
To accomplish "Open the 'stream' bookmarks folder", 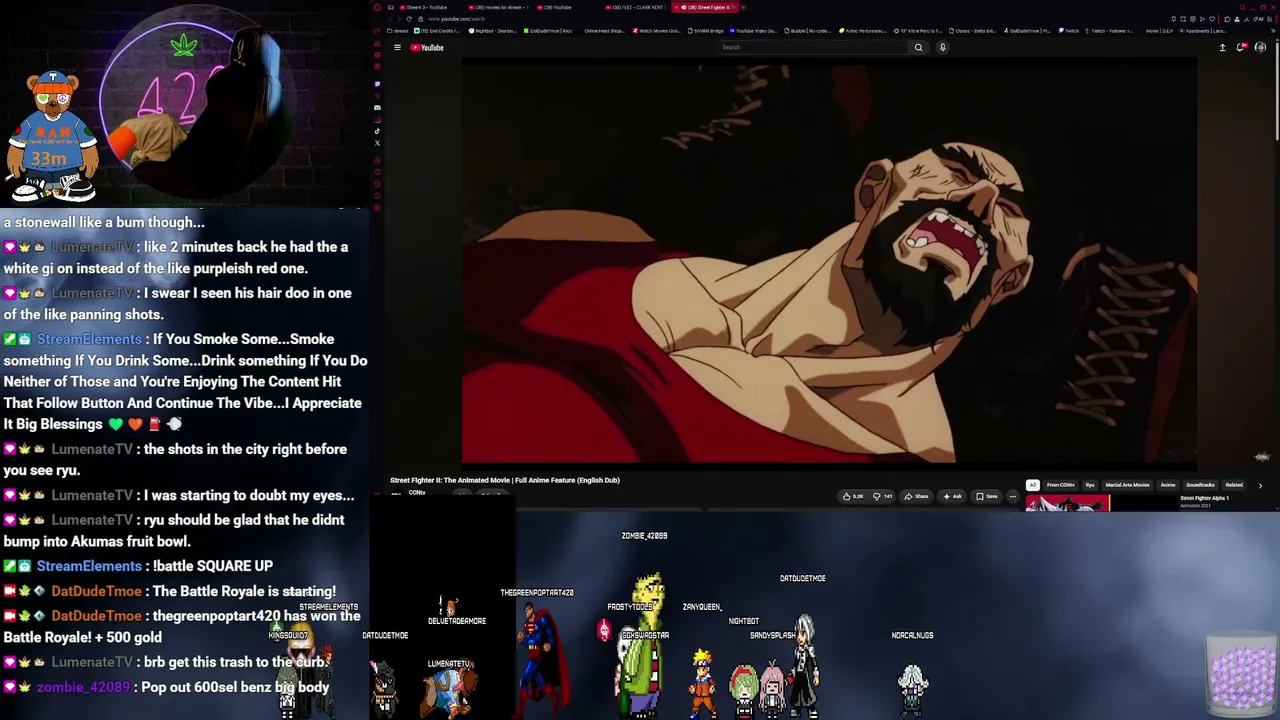I will 398,31.
